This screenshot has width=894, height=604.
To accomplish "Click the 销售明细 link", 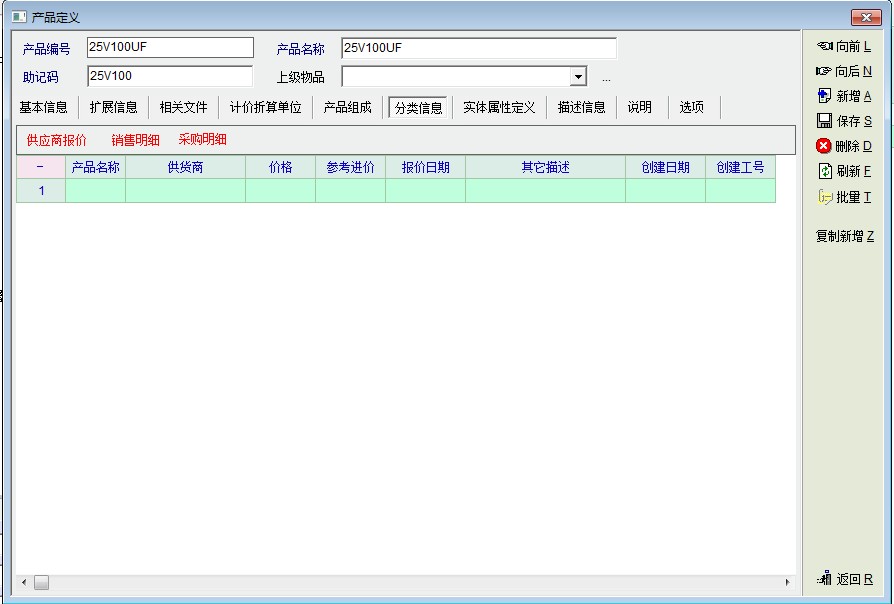I will coord(135,140).
